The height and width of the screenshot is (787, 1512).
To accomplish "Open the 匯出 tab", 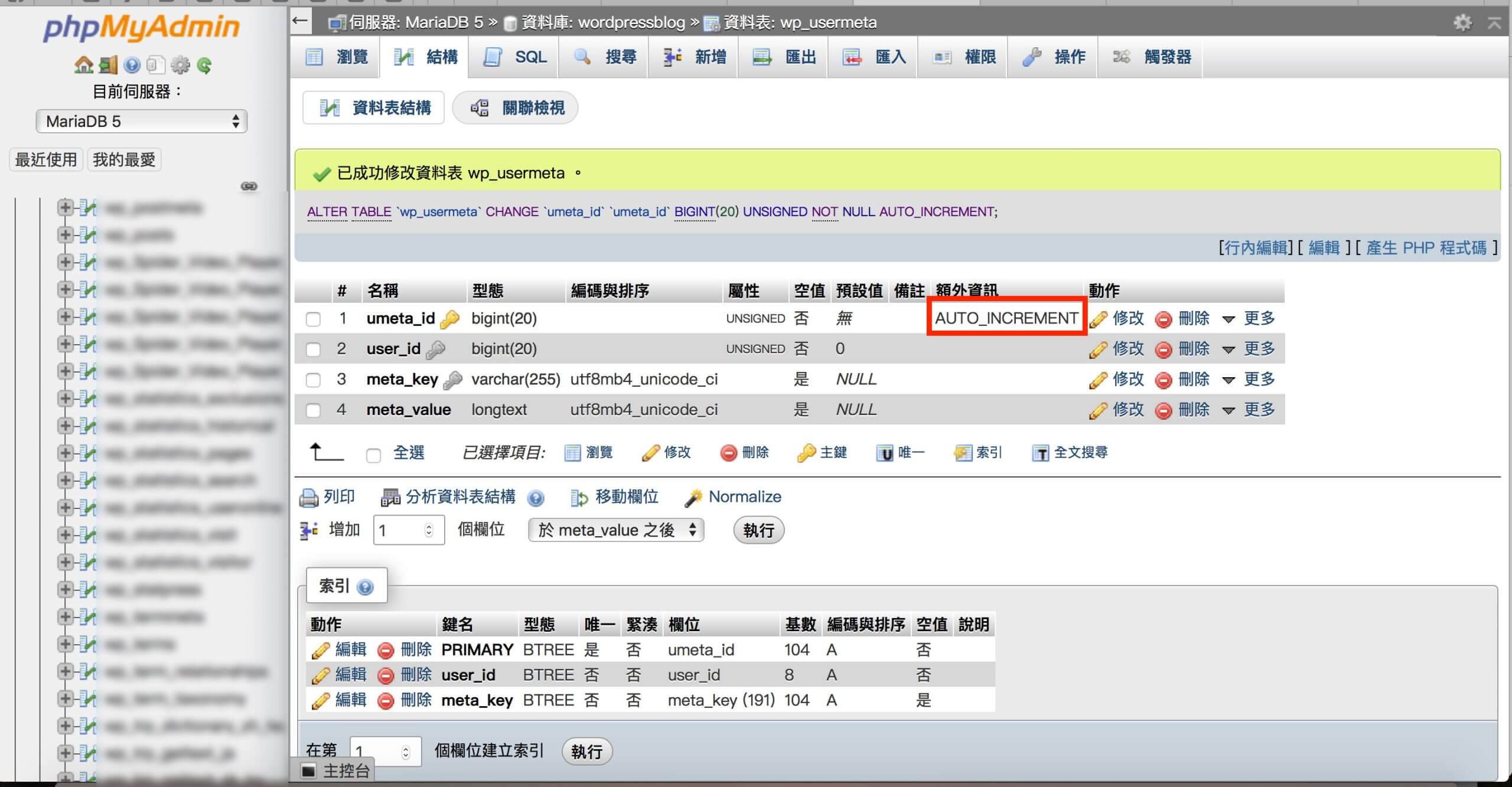I will [784, 57].
